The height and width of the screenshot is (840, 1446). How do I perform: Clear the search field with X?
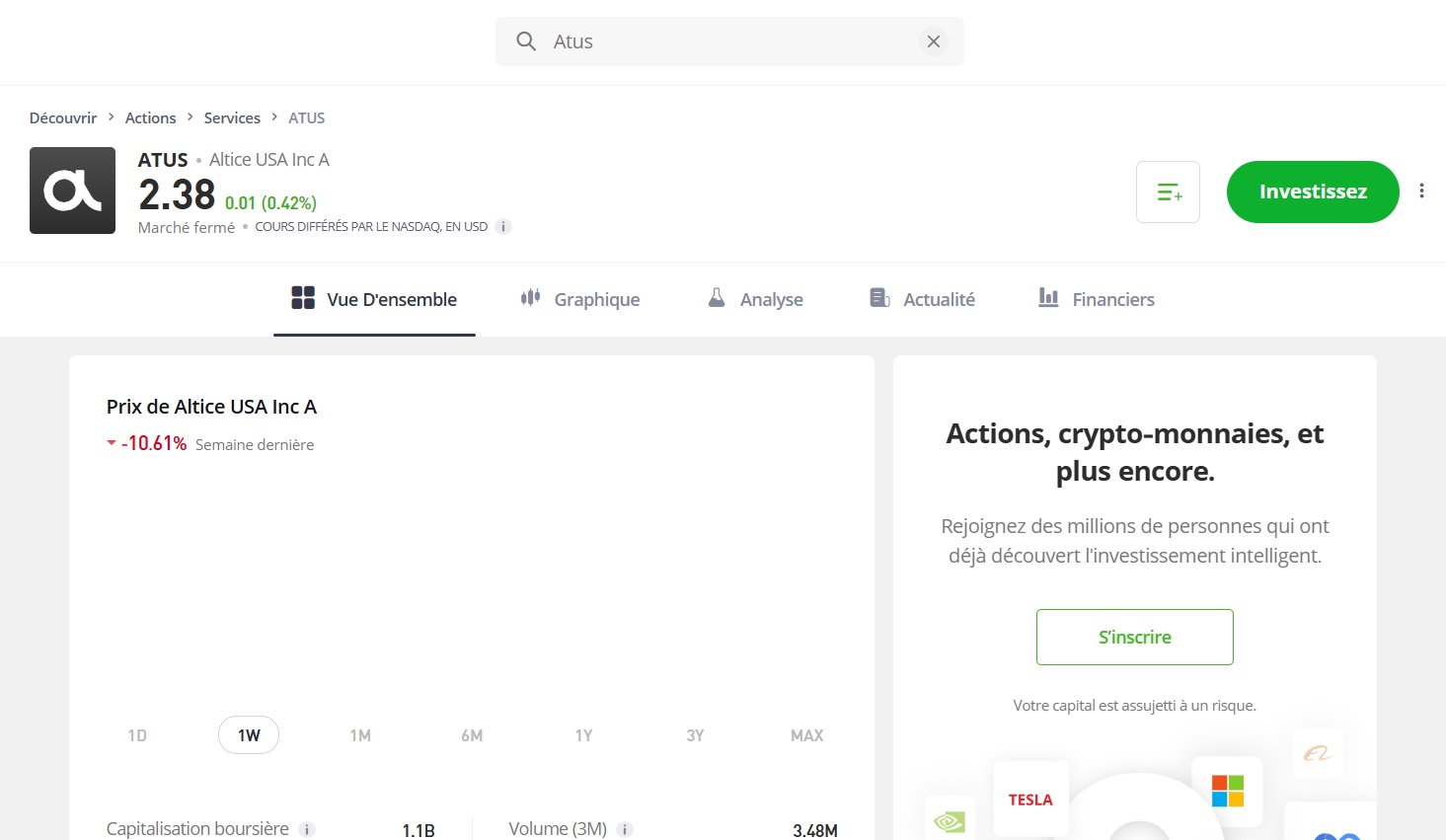point(933,41)
